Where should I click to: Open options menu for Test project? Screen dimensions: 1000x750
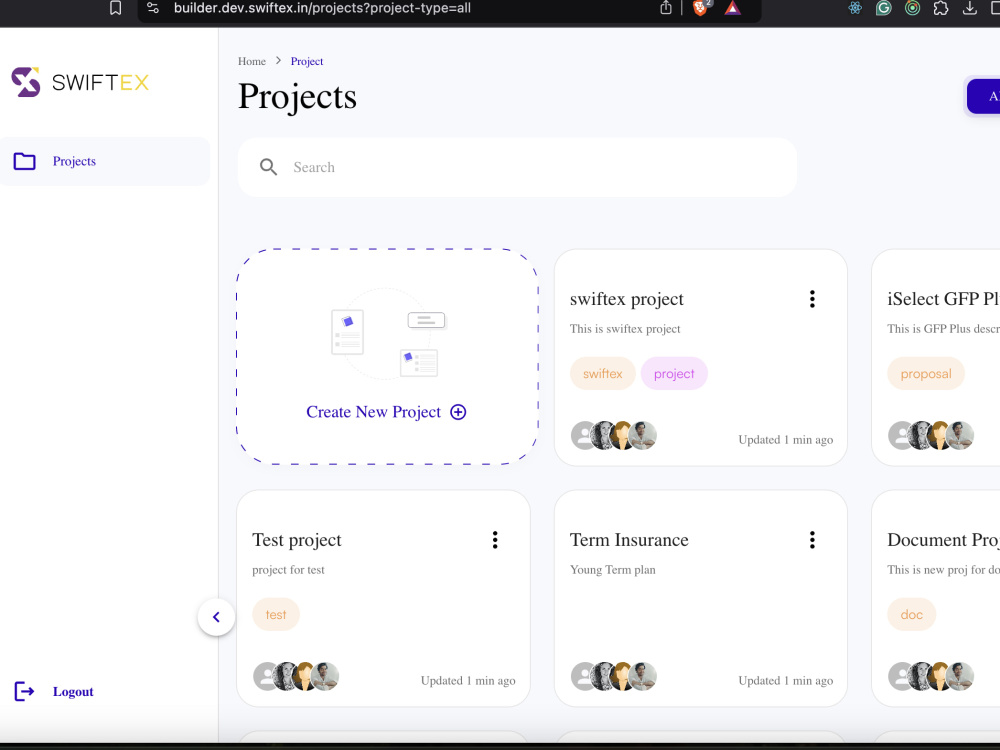pos(495,540)
